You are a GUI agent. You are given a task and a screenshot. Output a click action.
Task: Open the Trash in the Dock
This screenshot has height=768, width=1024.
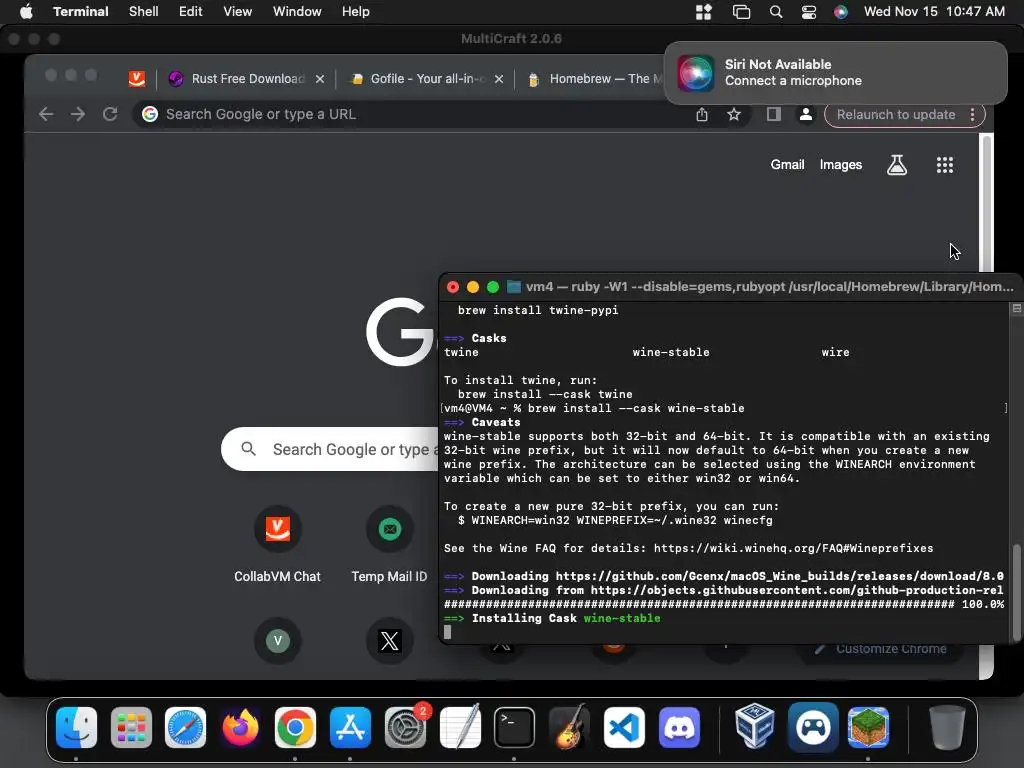(x=946, y=727)
